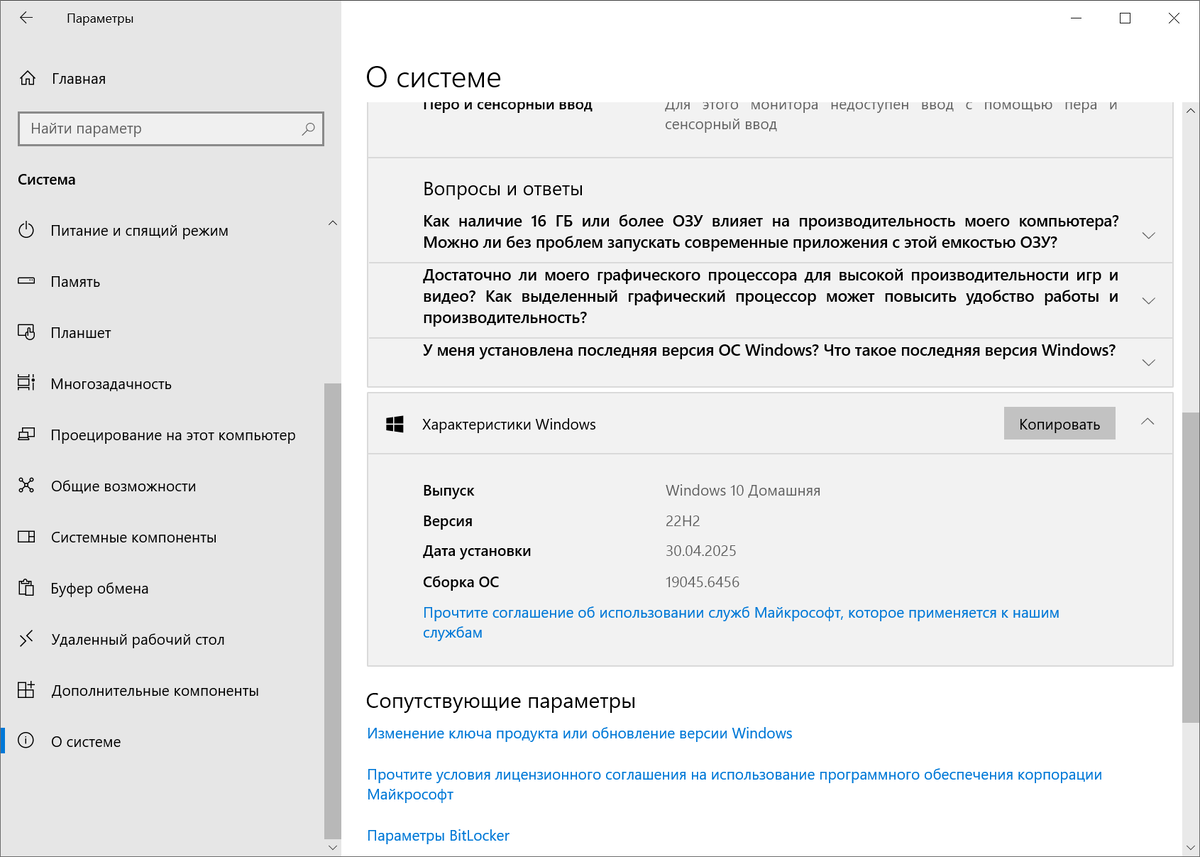Click the OS build 19045.6456

(x=703, y=582)
